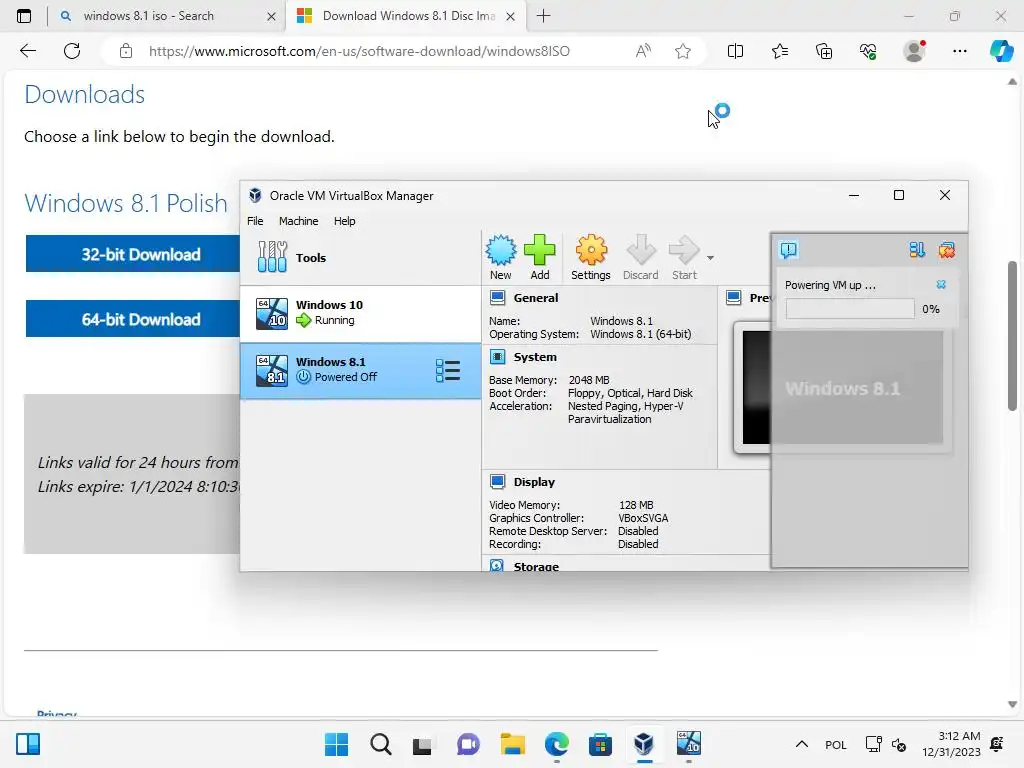Open File menu in VirtualBox Manager
This screenshot has height=768, width=1024.
point(255,221)
